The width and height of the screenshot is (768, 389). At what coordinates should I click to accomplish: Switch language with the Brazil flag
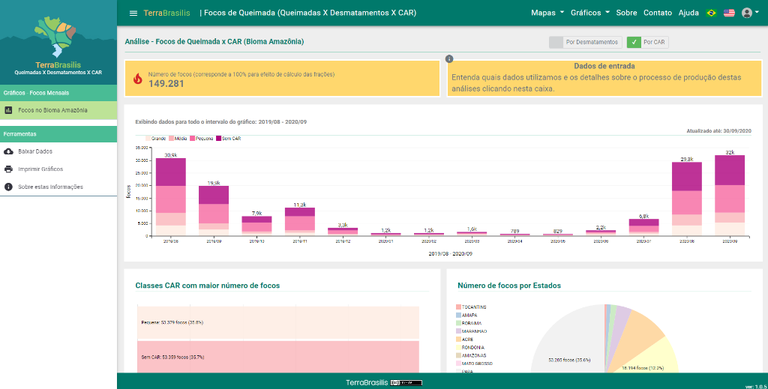(711, 13)
